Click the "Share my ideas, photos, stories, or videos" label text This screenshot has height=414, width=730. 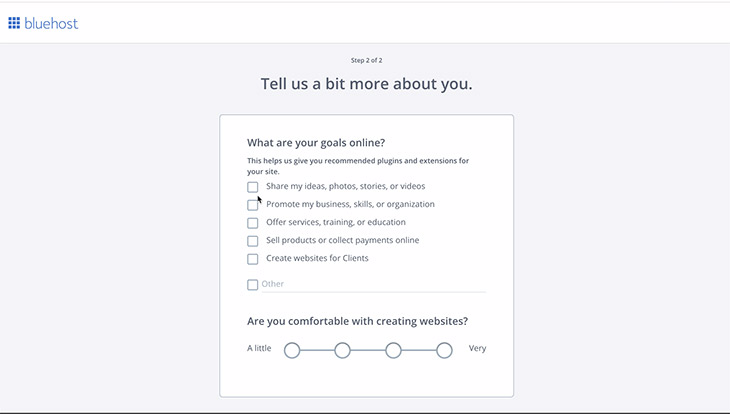click(345, 186)
